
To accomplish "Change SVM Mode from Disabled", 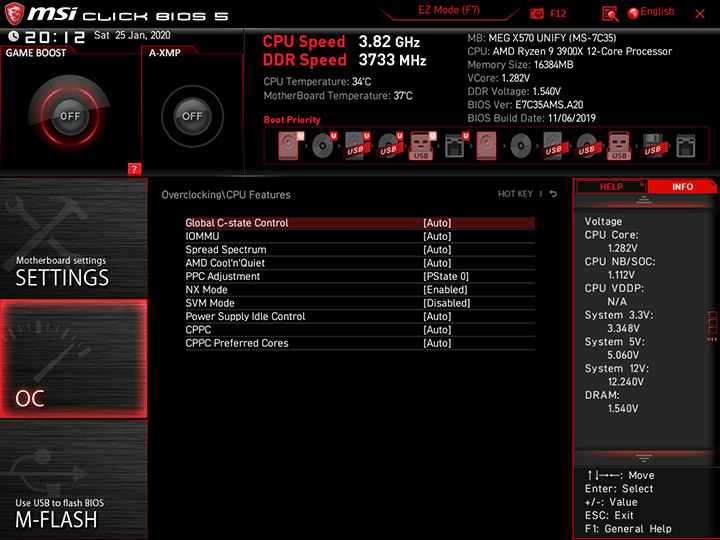I will tap(360, 303).
